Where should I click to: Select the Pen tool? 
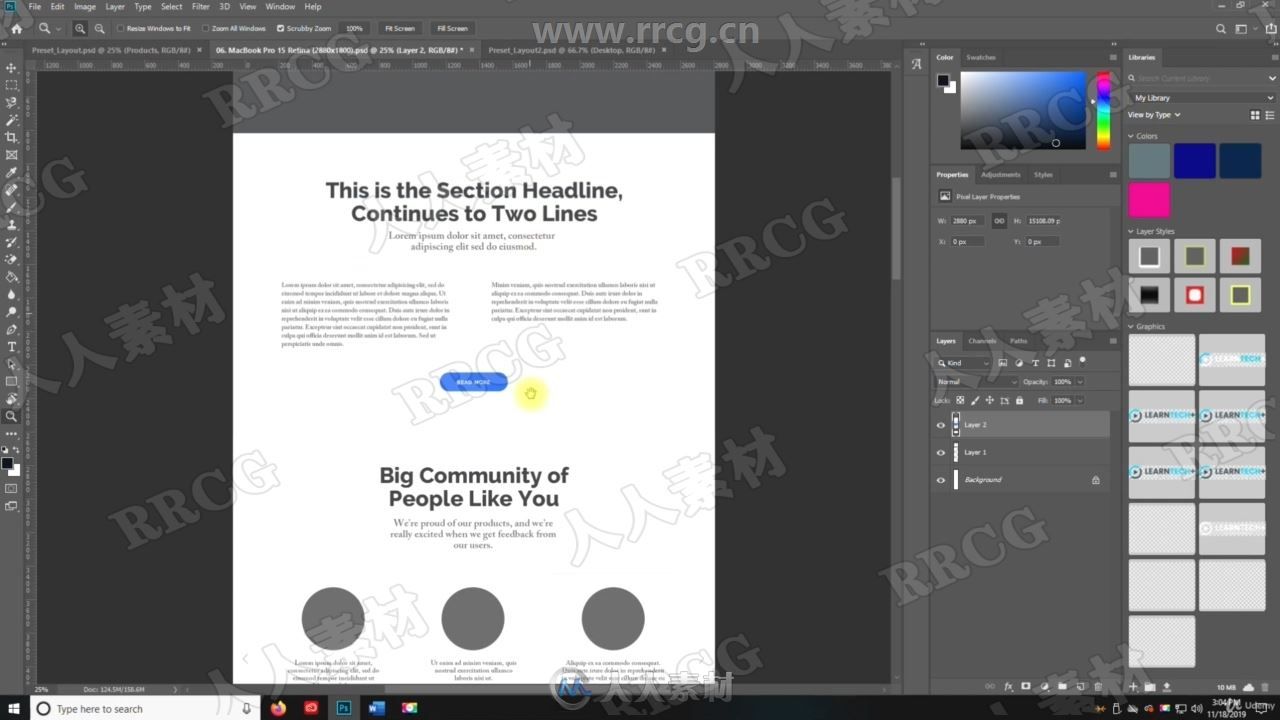[x=12, y=329]
